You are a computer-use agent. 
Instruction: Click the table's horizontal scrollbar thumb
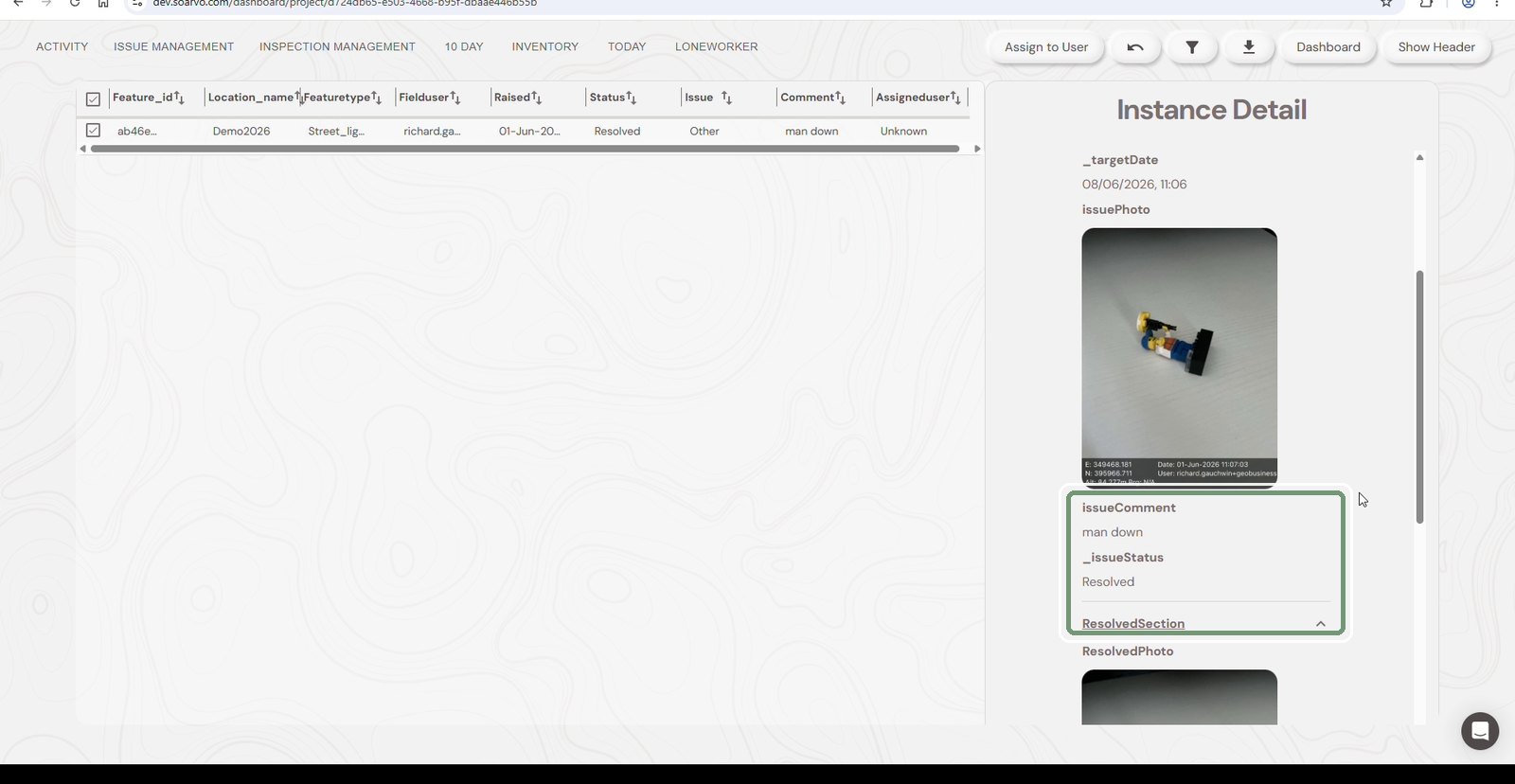[526, 149]
